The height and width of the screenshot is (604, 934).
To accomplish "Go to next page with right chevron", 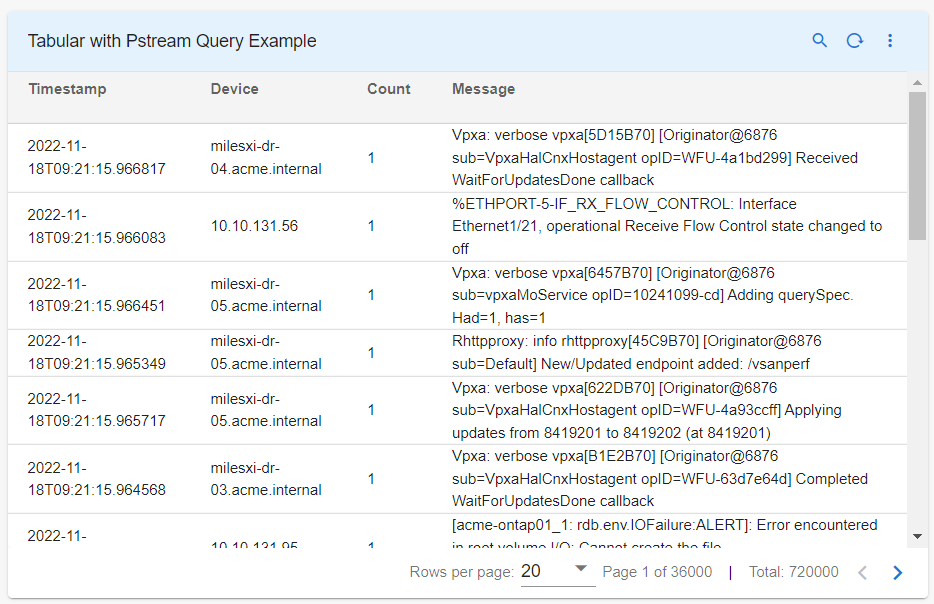I will click(x=897, y=573).
